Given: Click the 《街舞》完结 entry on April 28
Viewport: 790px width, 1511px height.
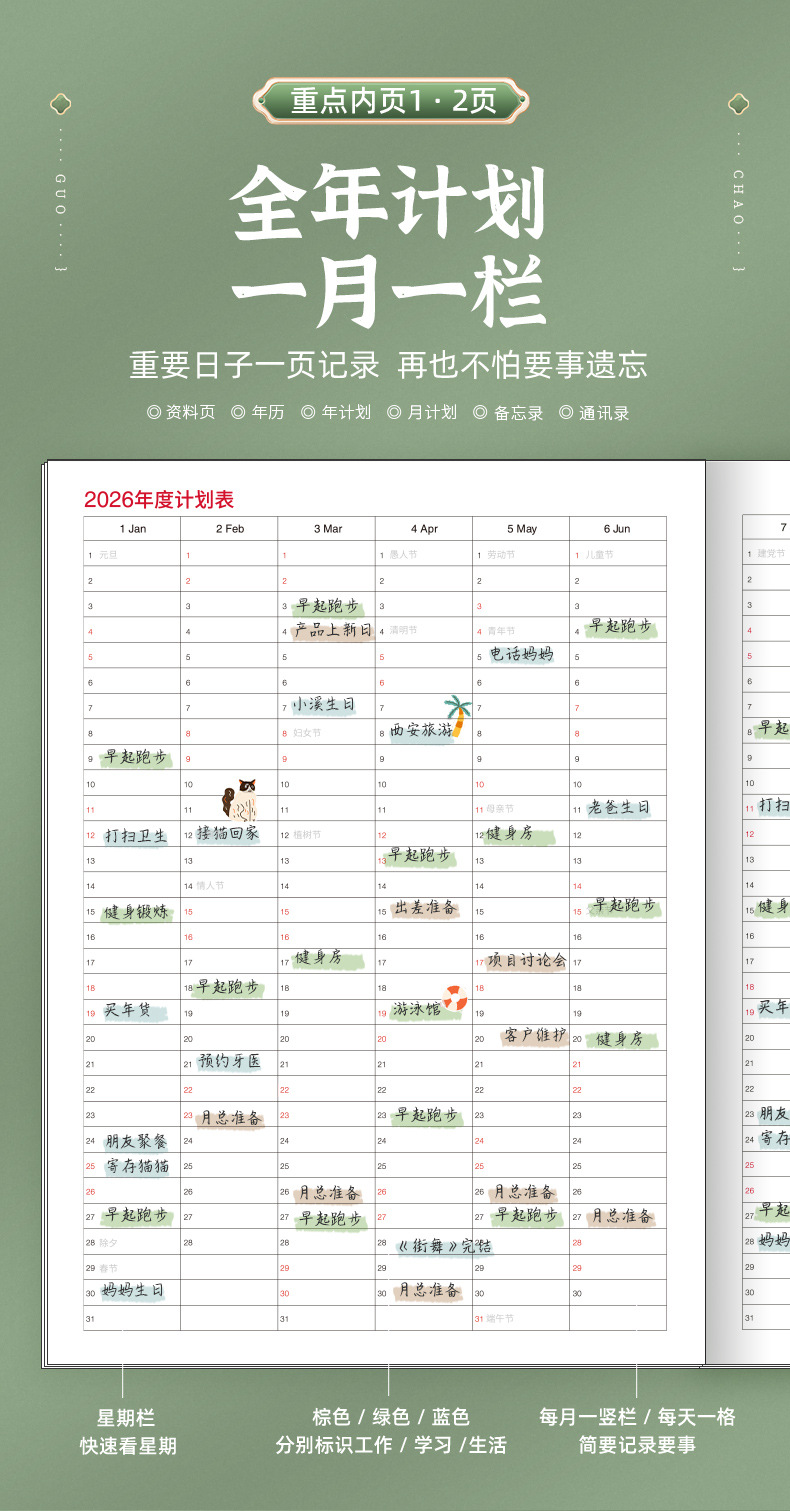Looking at the screenshot, I should tap(445, 1246).
